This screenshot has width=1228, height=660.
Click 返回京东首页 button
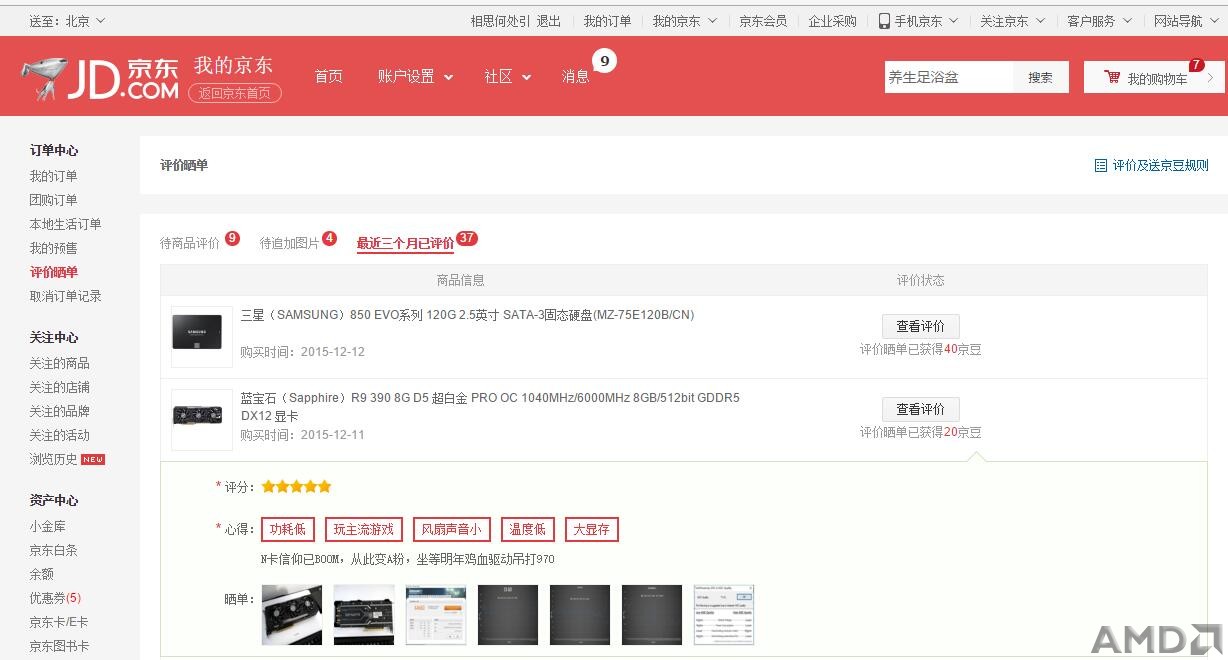(234, 93)
